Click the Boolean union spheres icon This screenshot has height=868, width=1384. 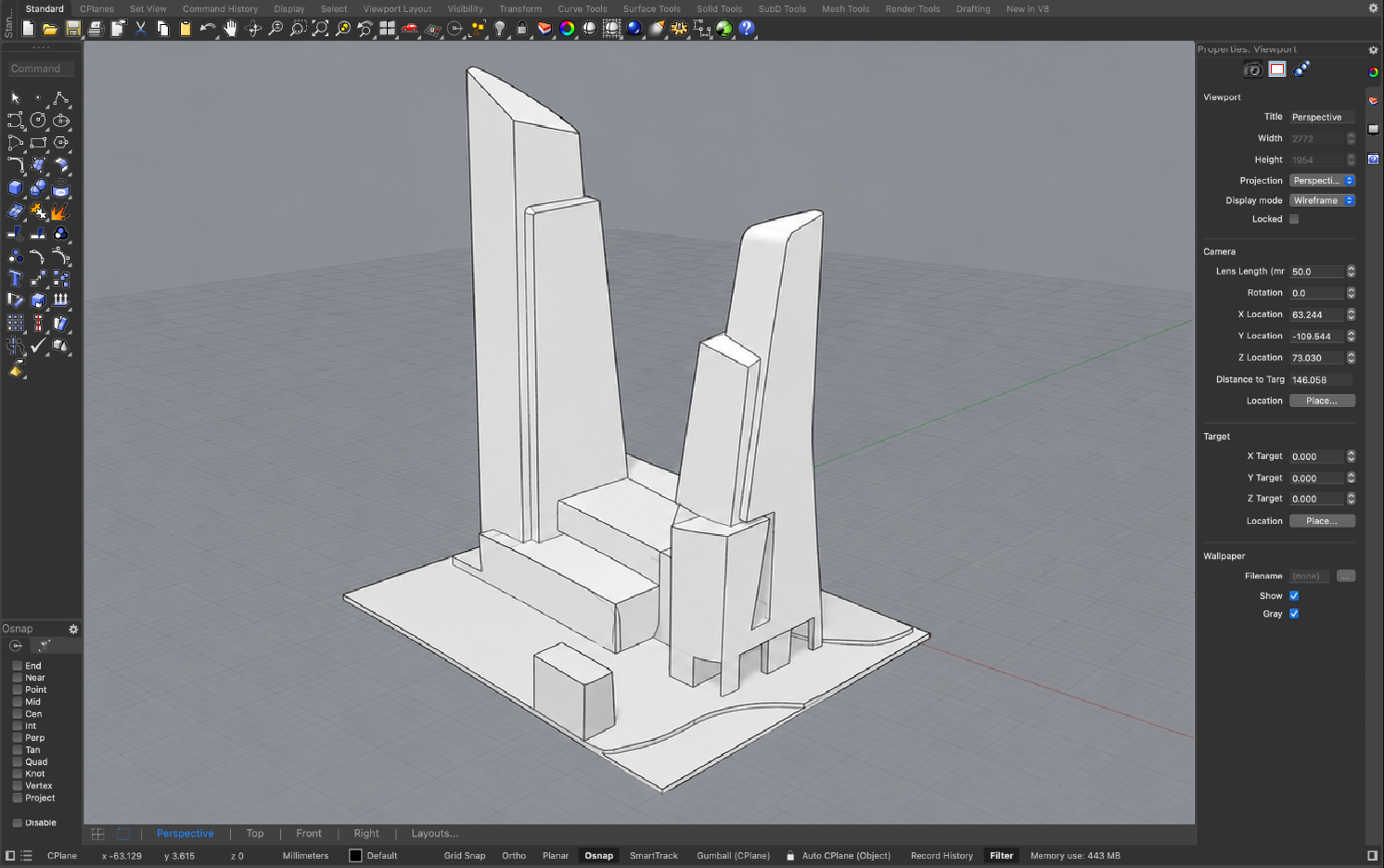click(38, 188)
